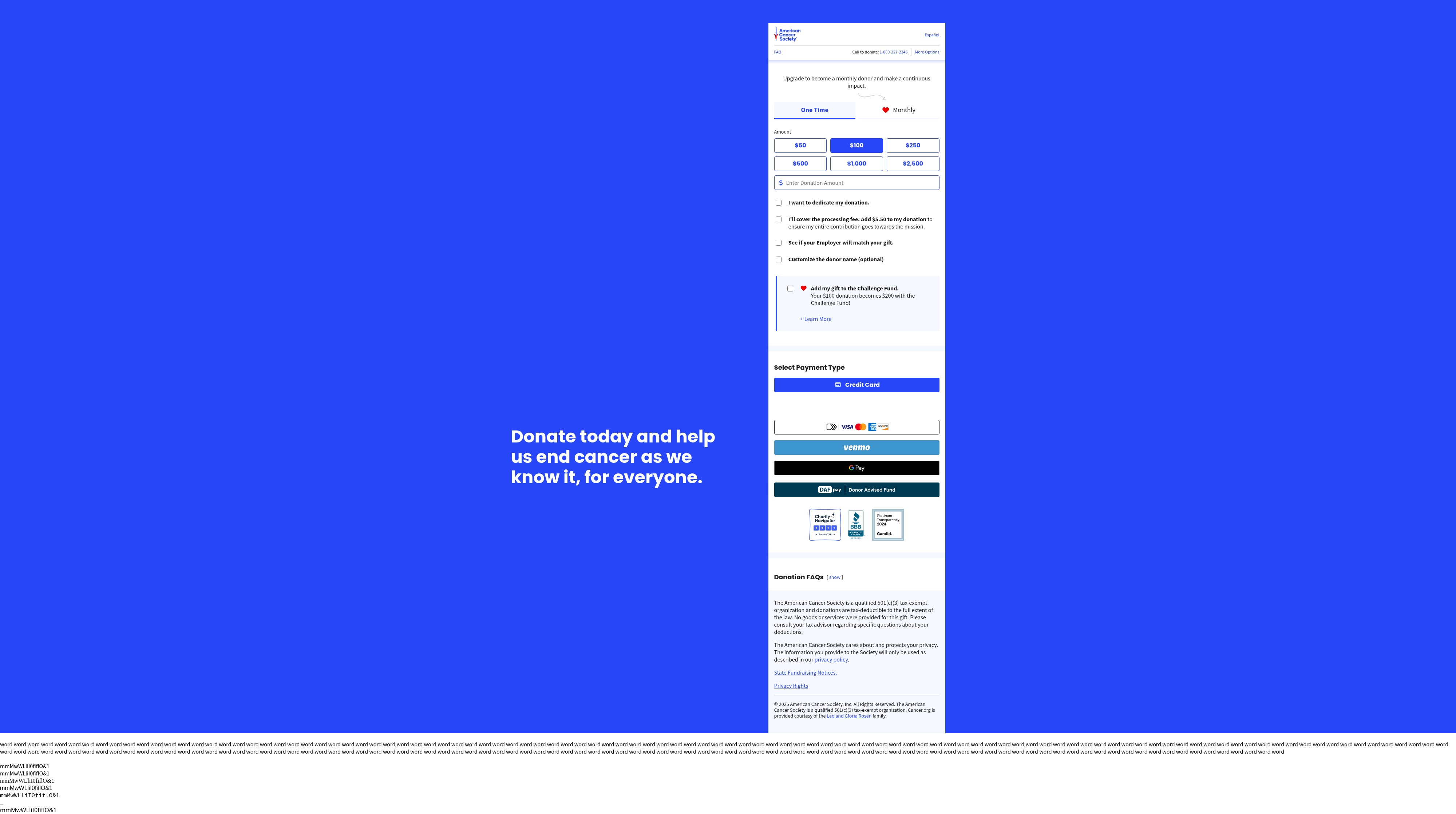Choose the $50 amount
This screenshot has height=814, width=1456.
[800, 145]
